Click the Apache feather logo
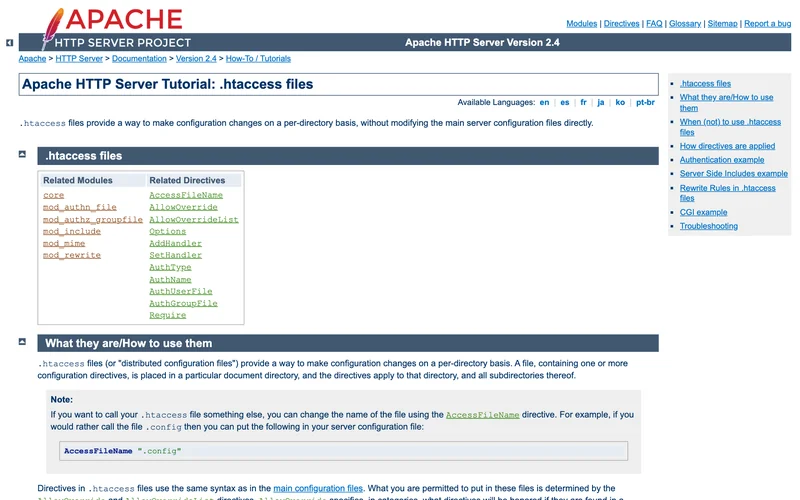The image size is (800, 500). pos(53,29)
